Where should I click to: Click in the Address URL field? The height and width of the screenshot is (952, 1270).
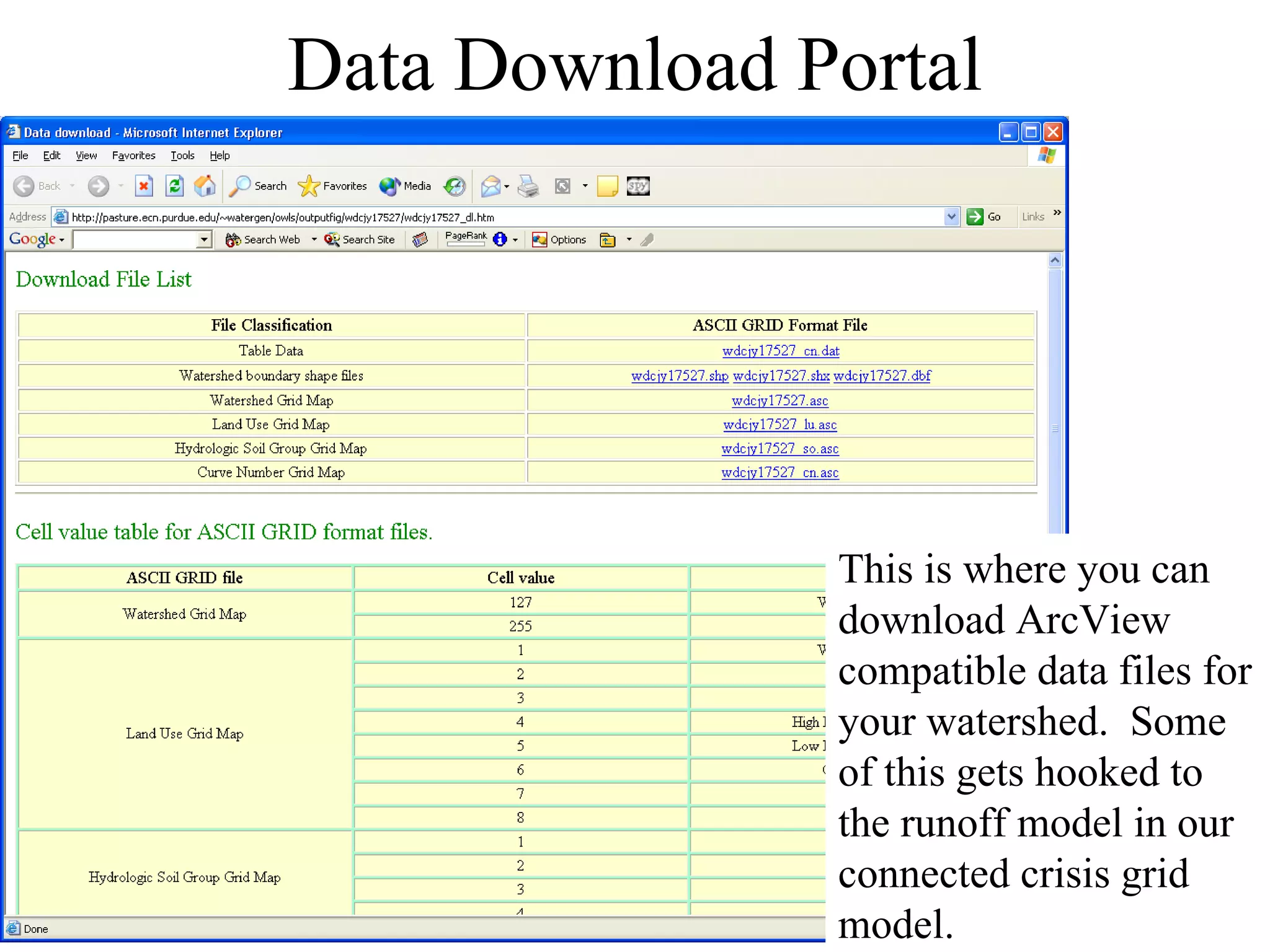coord(505,217)
